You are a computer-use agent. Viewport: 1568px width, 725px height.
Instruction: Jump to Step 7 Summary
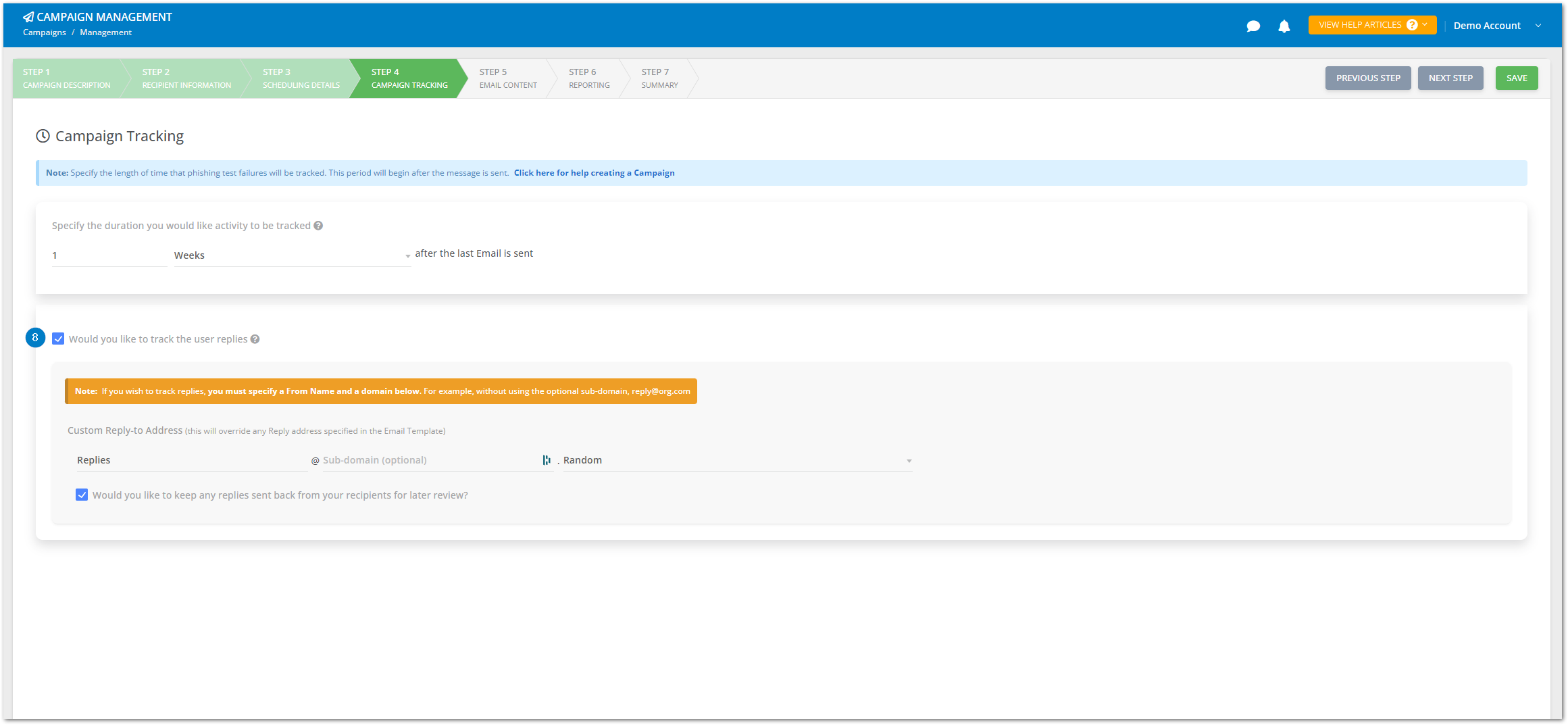pos(659,78)
